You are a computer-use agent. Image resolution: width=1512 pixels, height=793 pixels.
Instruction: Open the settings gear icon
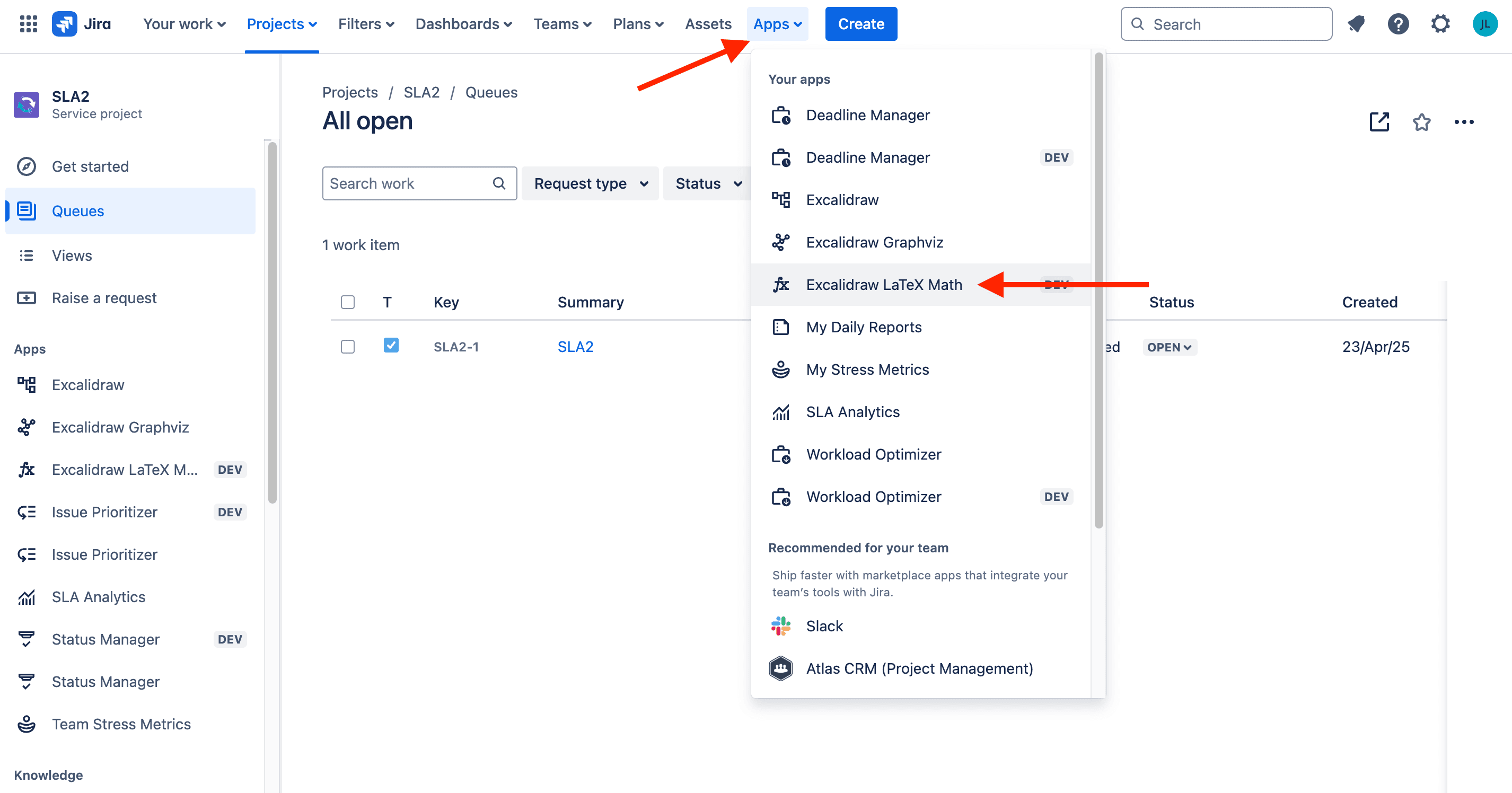pyautogui.click(x=1440, y=24)
